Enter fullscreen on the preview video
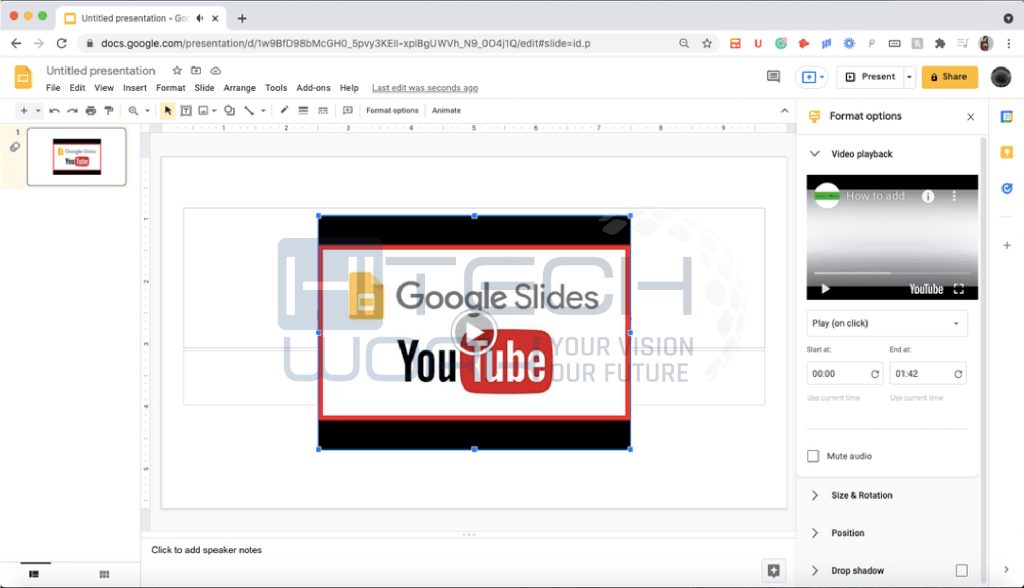The width and height of the screenshot is (1024, 588). pyautogui.click(x=959, y=289)
